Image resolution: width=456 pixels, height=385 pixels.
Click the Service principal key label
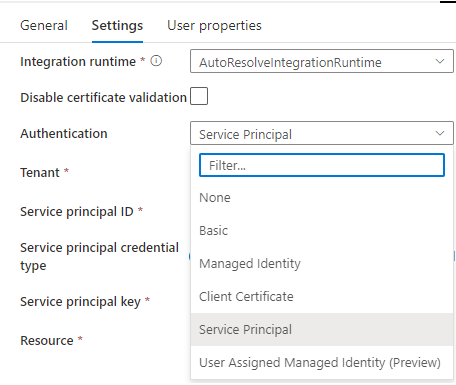tap(80, 302)
